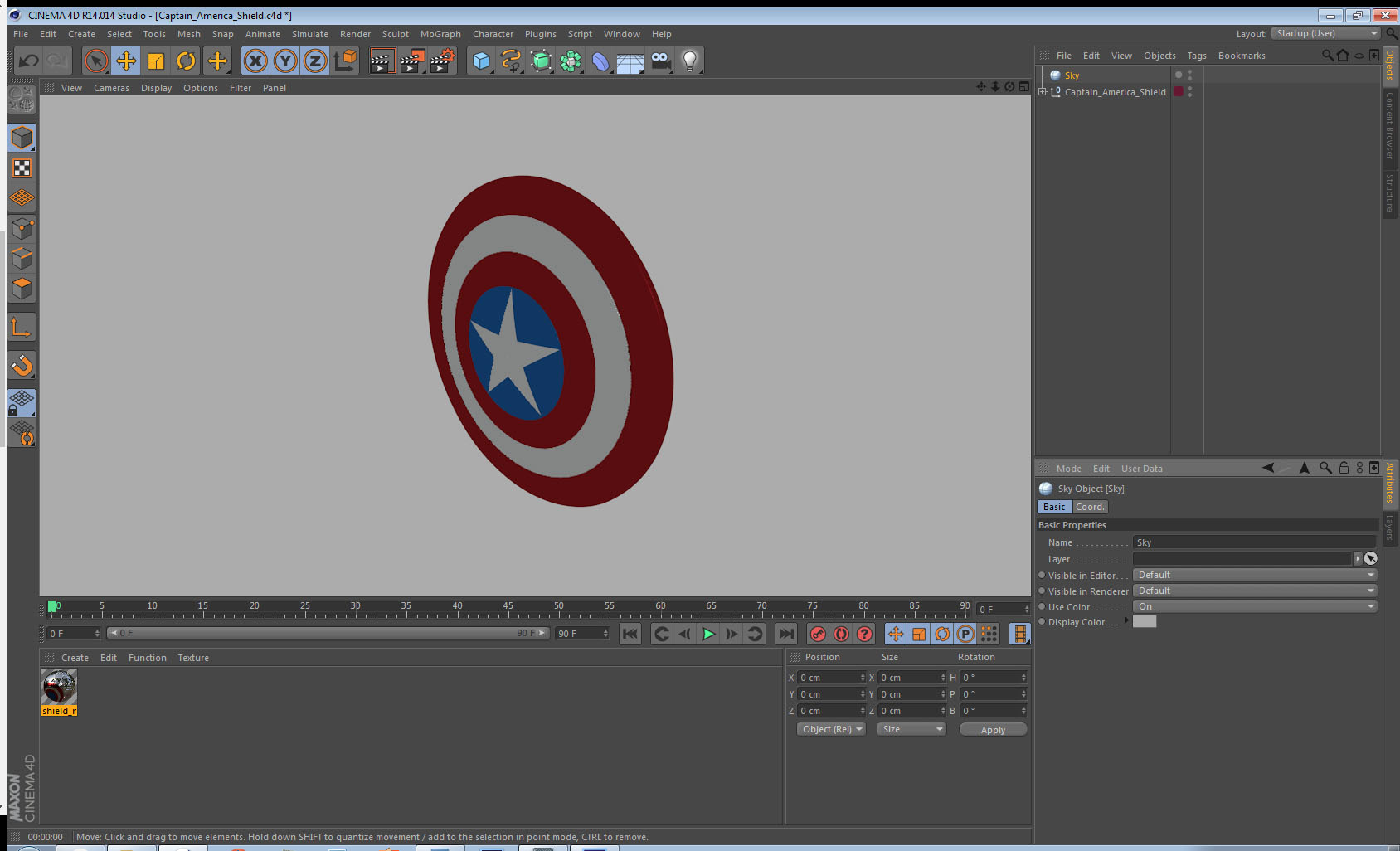
Task: Click the Position X input field
Action: [x=832, y=678]
